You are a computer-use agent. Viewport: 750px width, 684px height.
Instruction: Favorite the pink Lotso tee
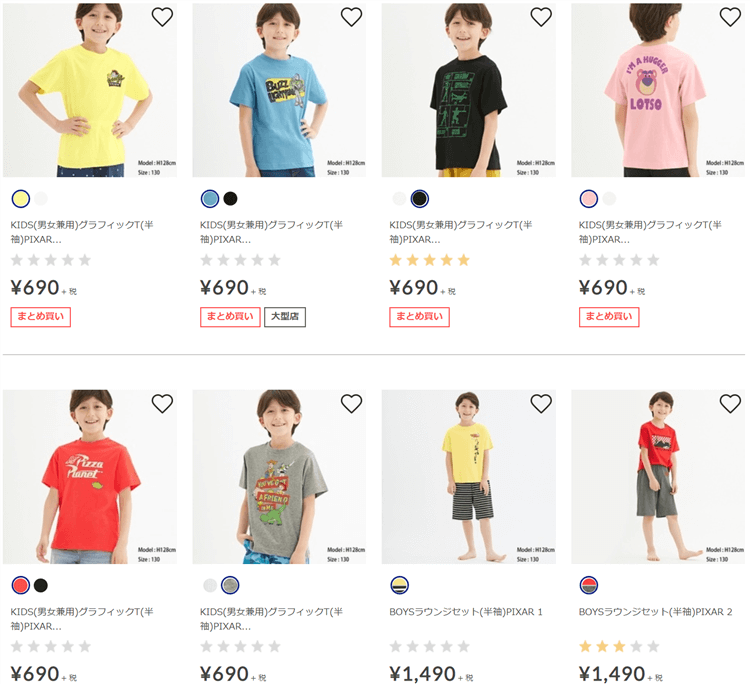click(x=730, y=17)
